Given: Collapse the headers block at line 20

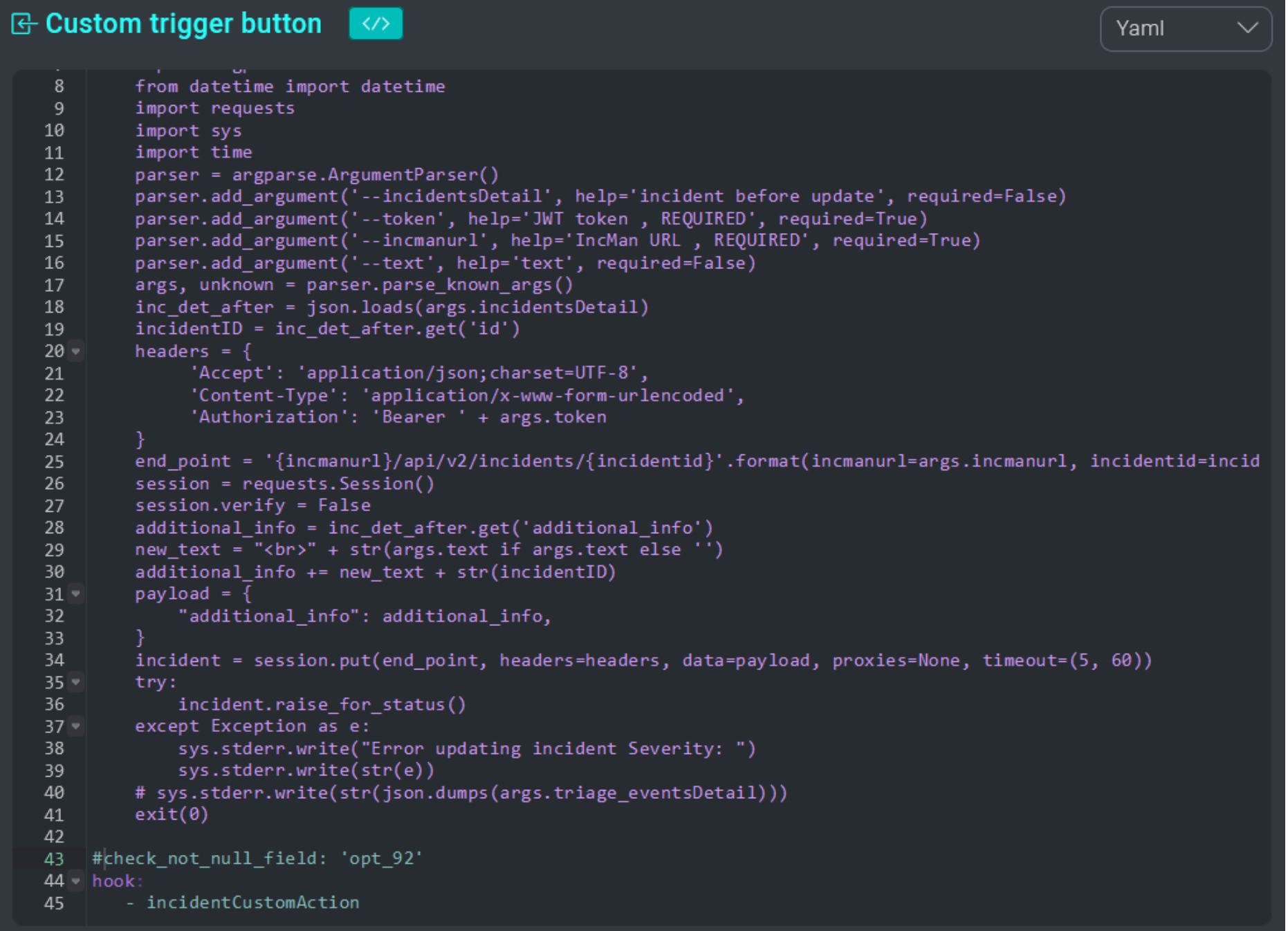Looking at the screenshot, I should point(75,352).
